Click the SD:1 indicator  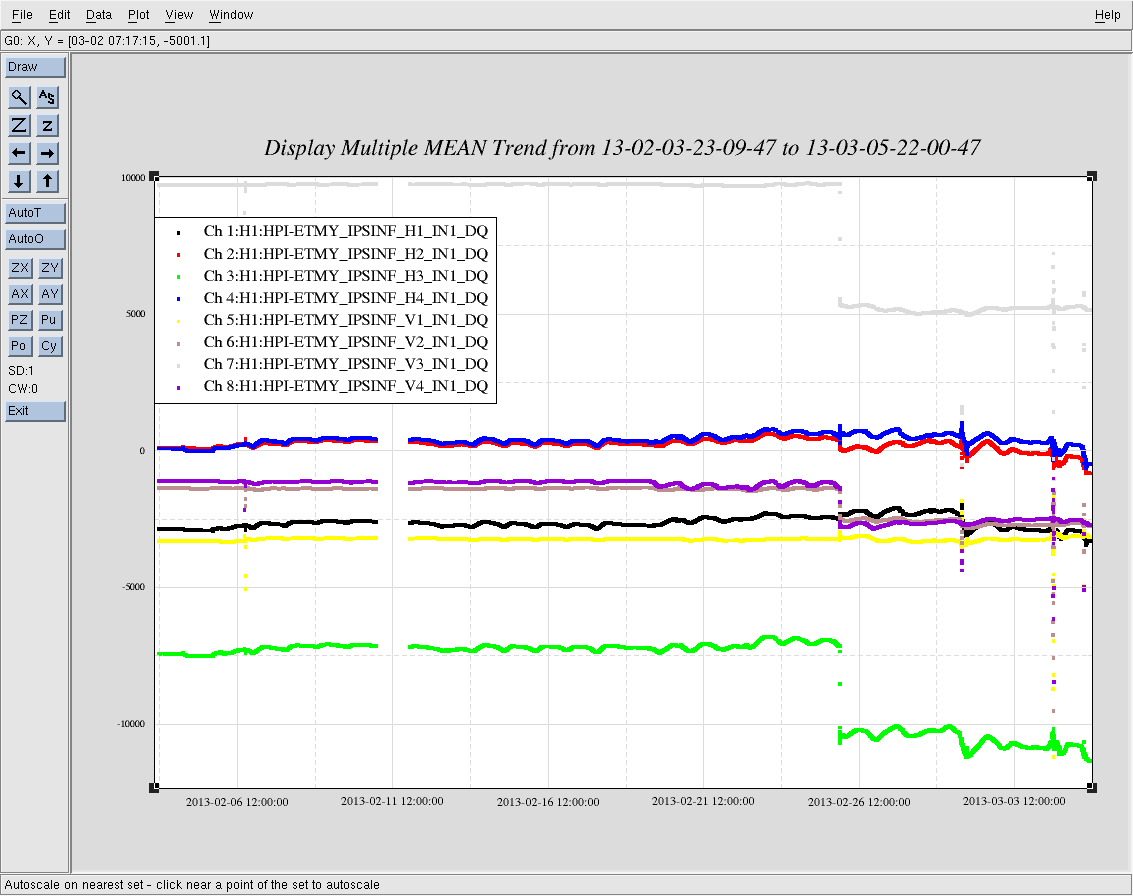click(x=21, y=371)
